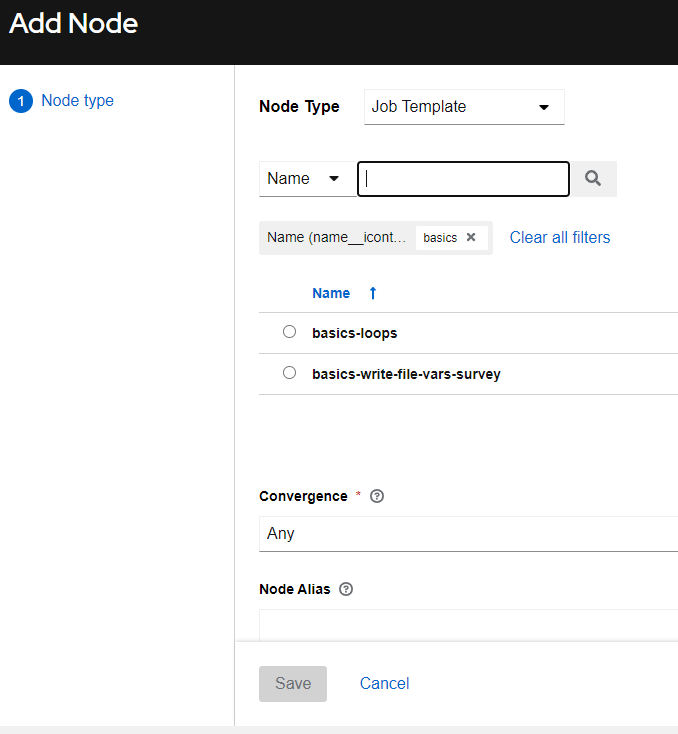The image size is (678, 734).
Task: Click the magnifying glass search button
Action: pyautogui.click(x=593, y=179)
